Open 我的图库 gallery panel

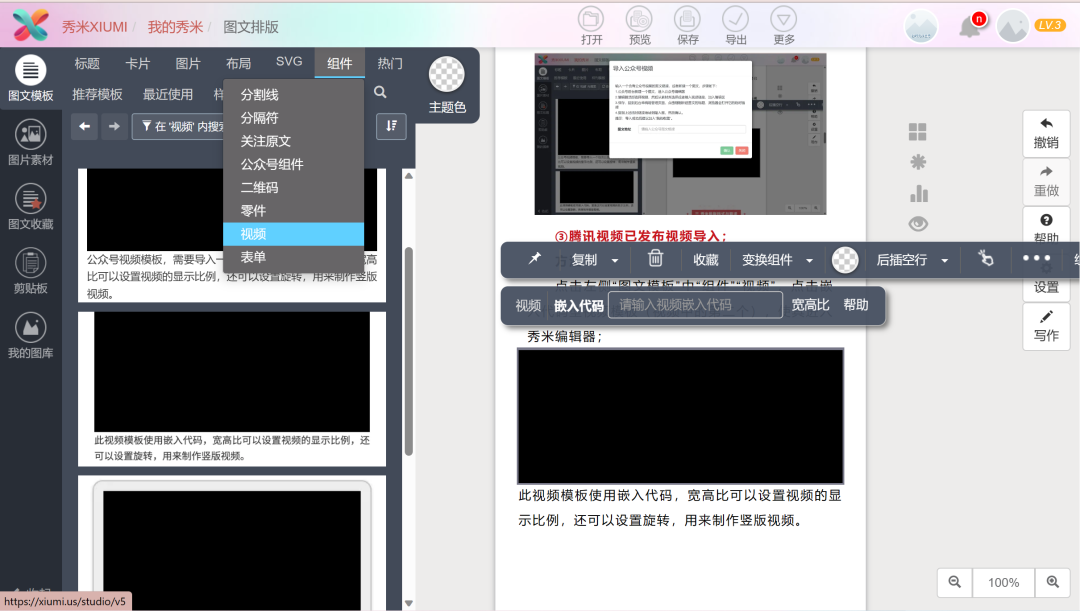click(30, 335)
